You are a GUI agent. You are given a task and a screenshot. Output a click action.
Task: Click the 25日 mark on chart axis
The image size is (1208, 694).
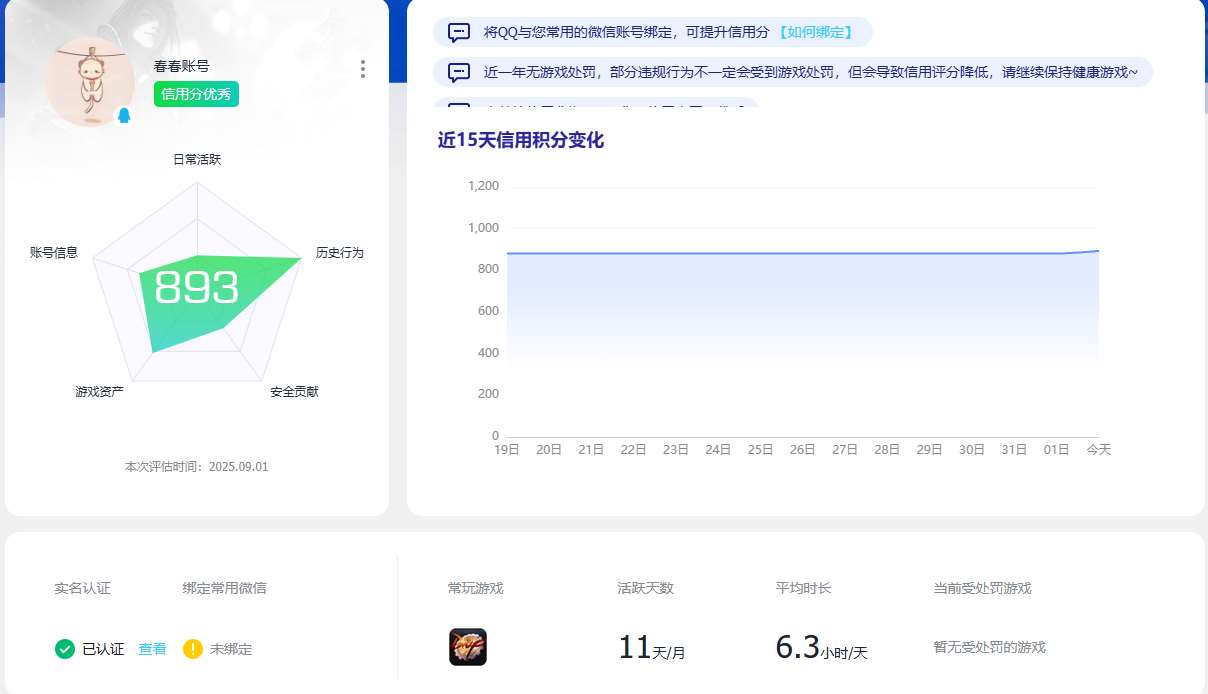(760, 450)
